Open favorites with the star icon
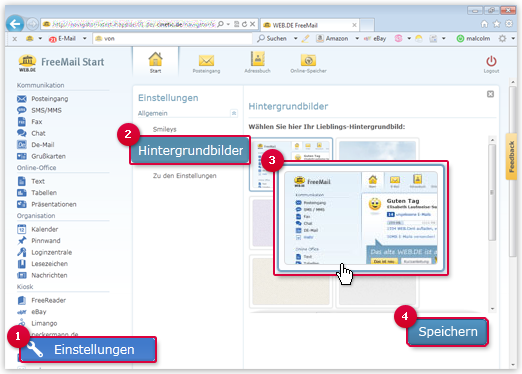This screenshot has width=522, height=374. (496, 24)
